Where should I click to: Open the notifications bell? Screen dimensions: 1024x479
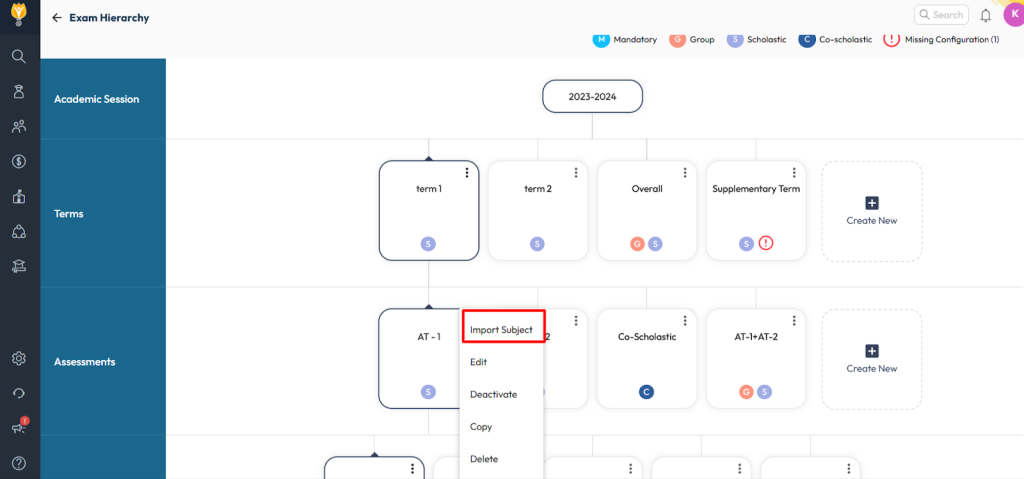point(986,15)
